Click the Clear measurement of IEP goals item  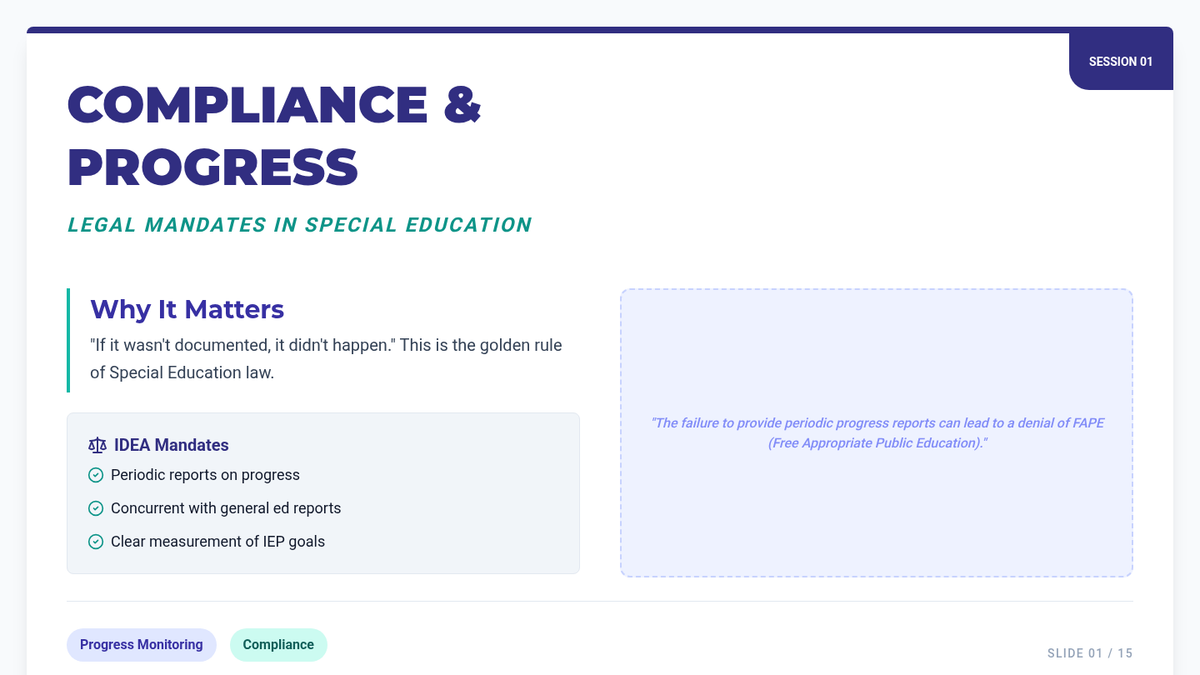pyautogui.click(x=218, y=541)
